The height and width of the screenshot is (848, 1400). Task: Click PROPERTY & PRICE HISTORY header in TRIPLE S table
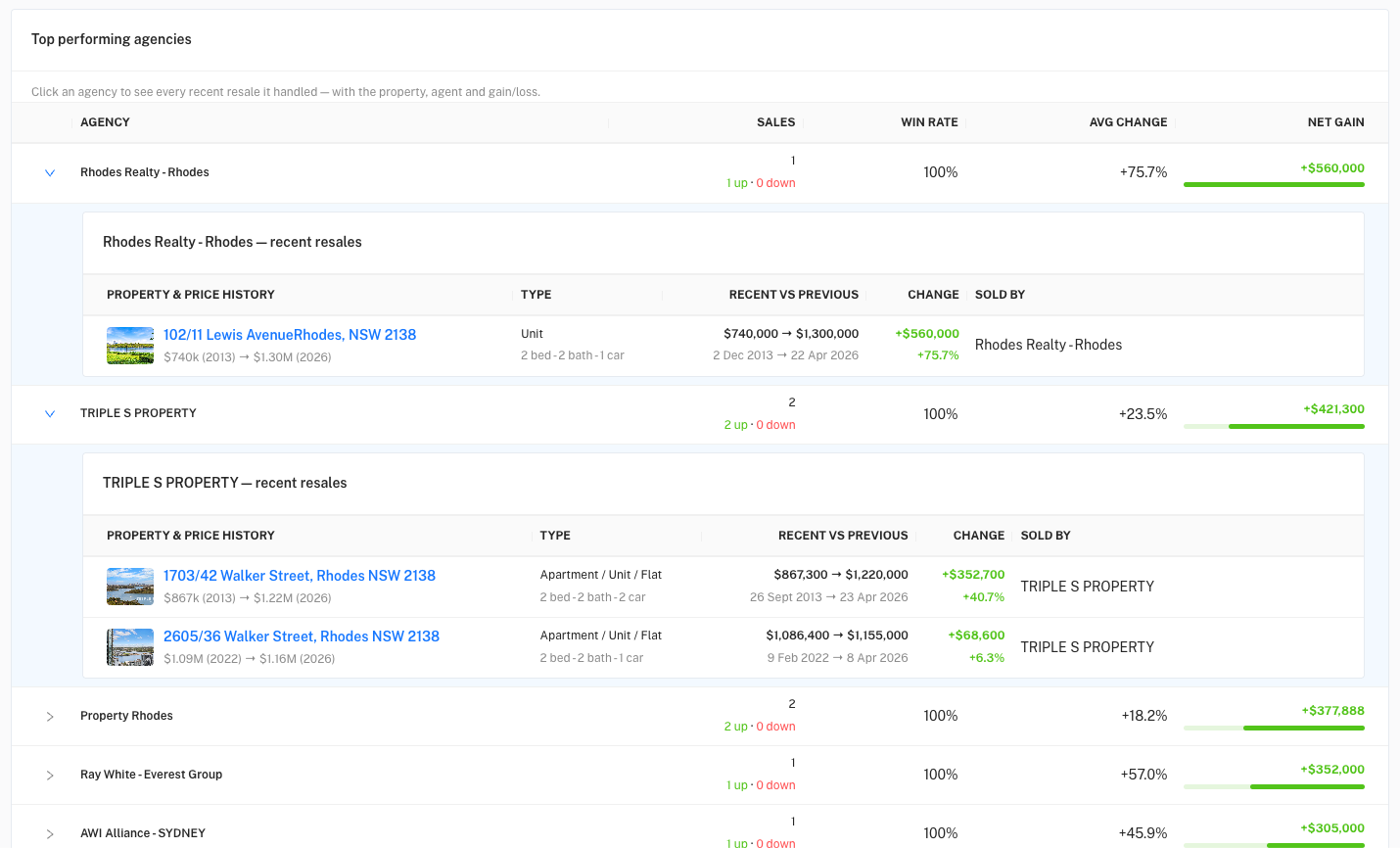(x=191, y=536)
